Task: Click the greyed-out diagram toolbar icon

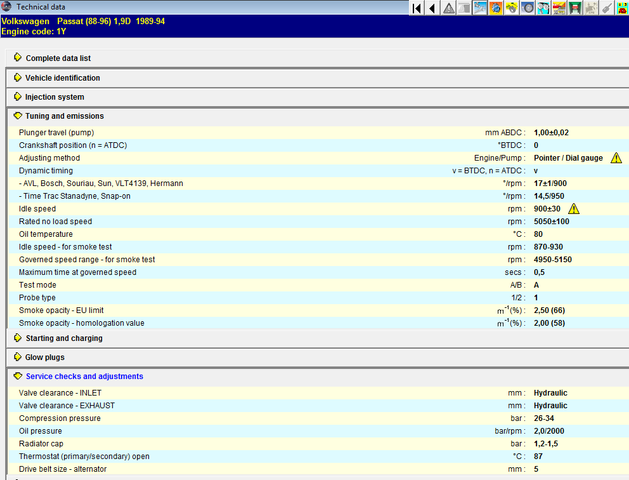Action: pos(590,8)
